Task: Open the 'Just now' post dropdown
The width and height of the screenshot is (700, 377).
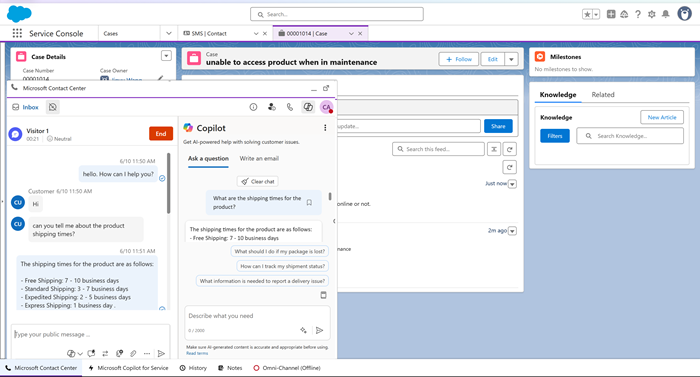Action: click(x=512, y=184)
